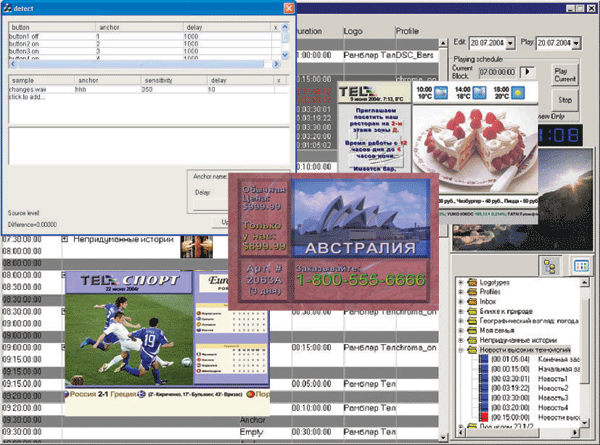Click the button column header in detect
Screen dimensions: 600x445
coord(52,27)
